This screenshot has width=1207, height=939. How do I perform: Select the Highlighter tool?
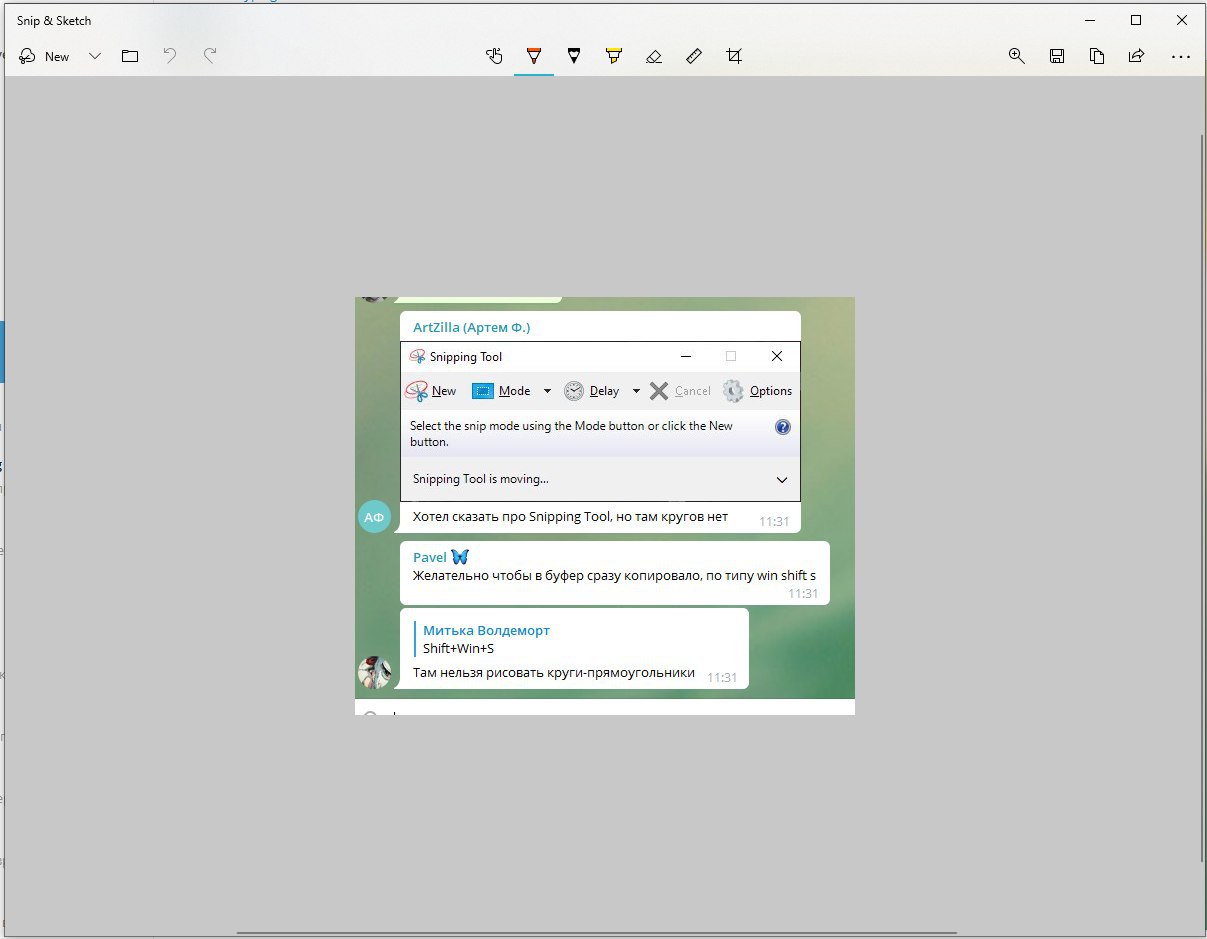(614, 56)
